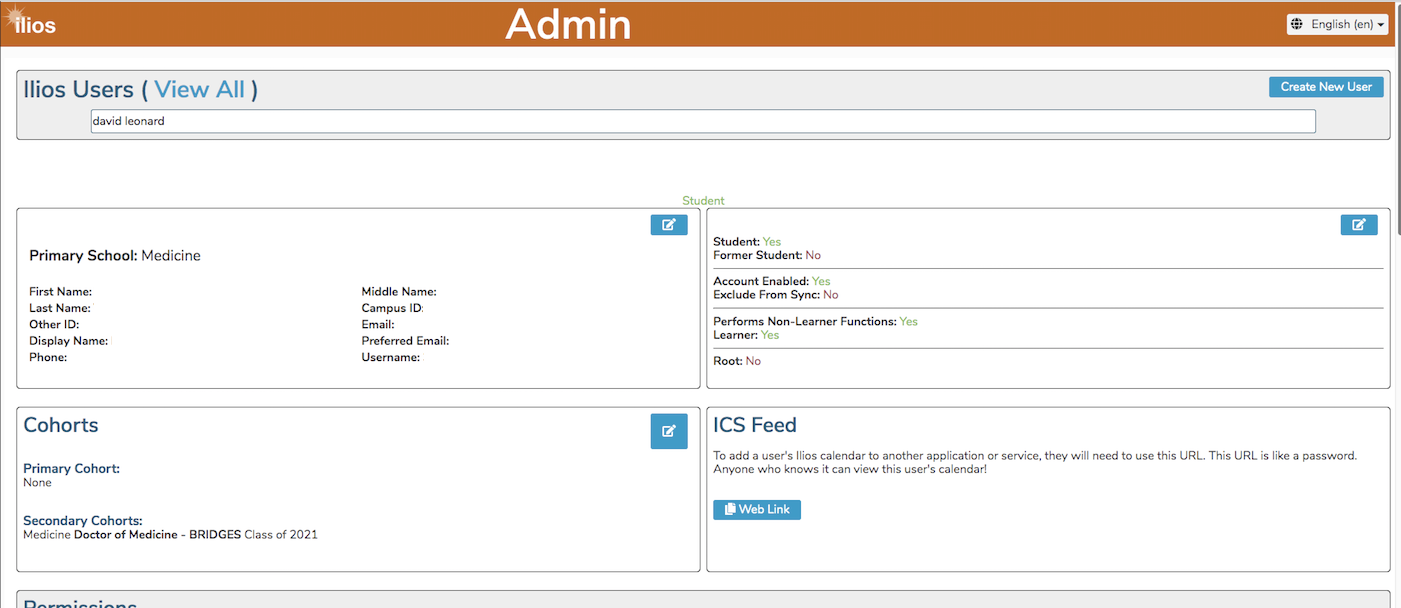The width and height of the screenshot is (1401, 608).
Task: Click the clipboard icon on Web Link button
Action: coord(730,510)
